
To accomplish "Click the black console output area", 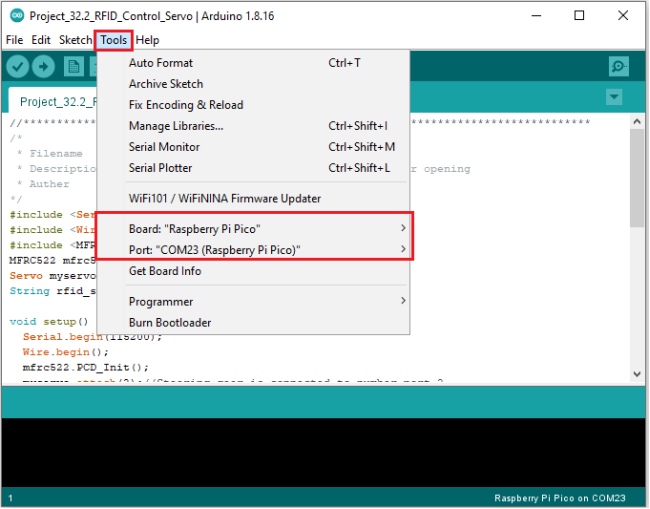I will (323, 453).
